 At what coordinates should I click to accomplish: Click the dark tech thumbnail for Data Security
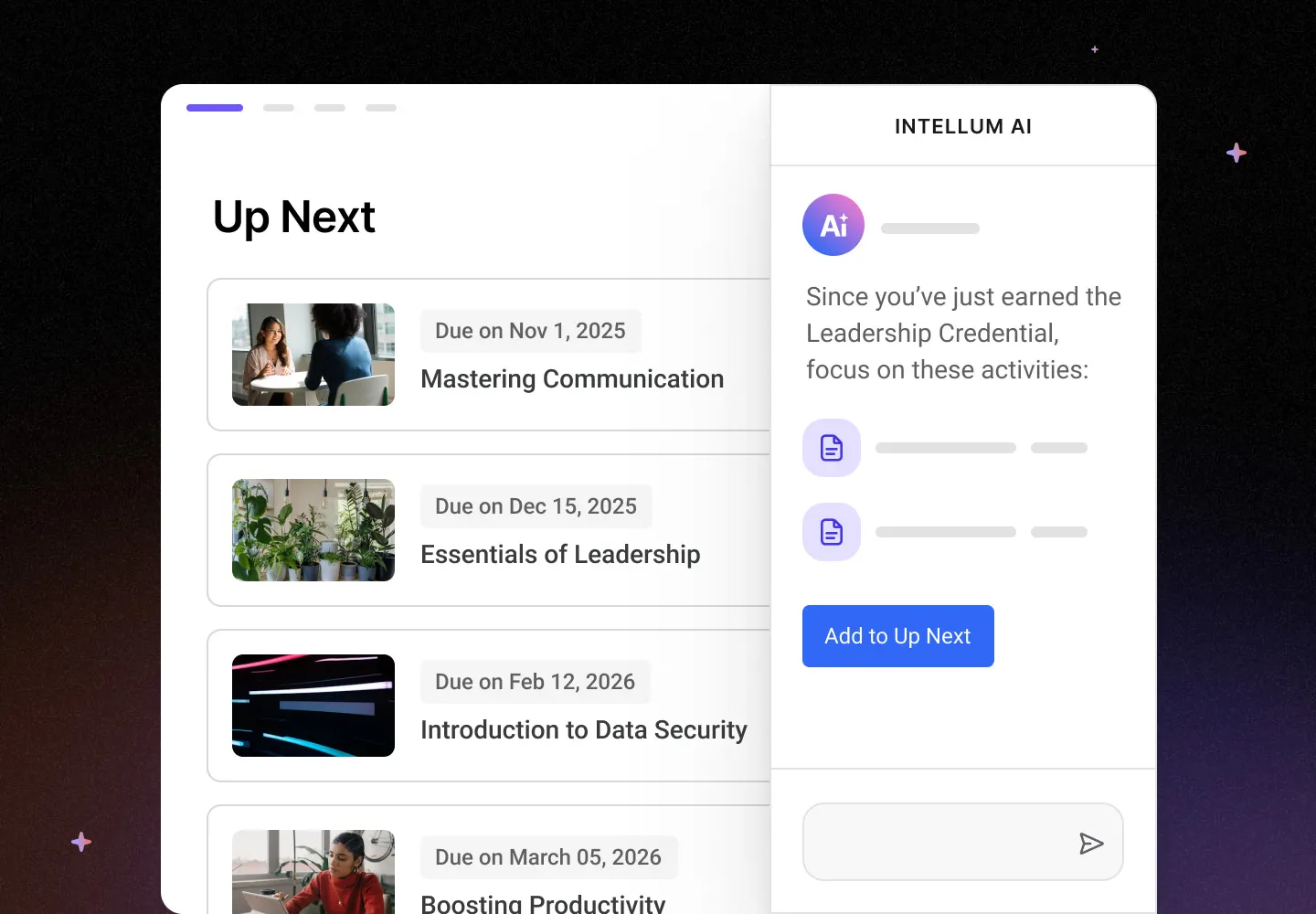point(313,706)
